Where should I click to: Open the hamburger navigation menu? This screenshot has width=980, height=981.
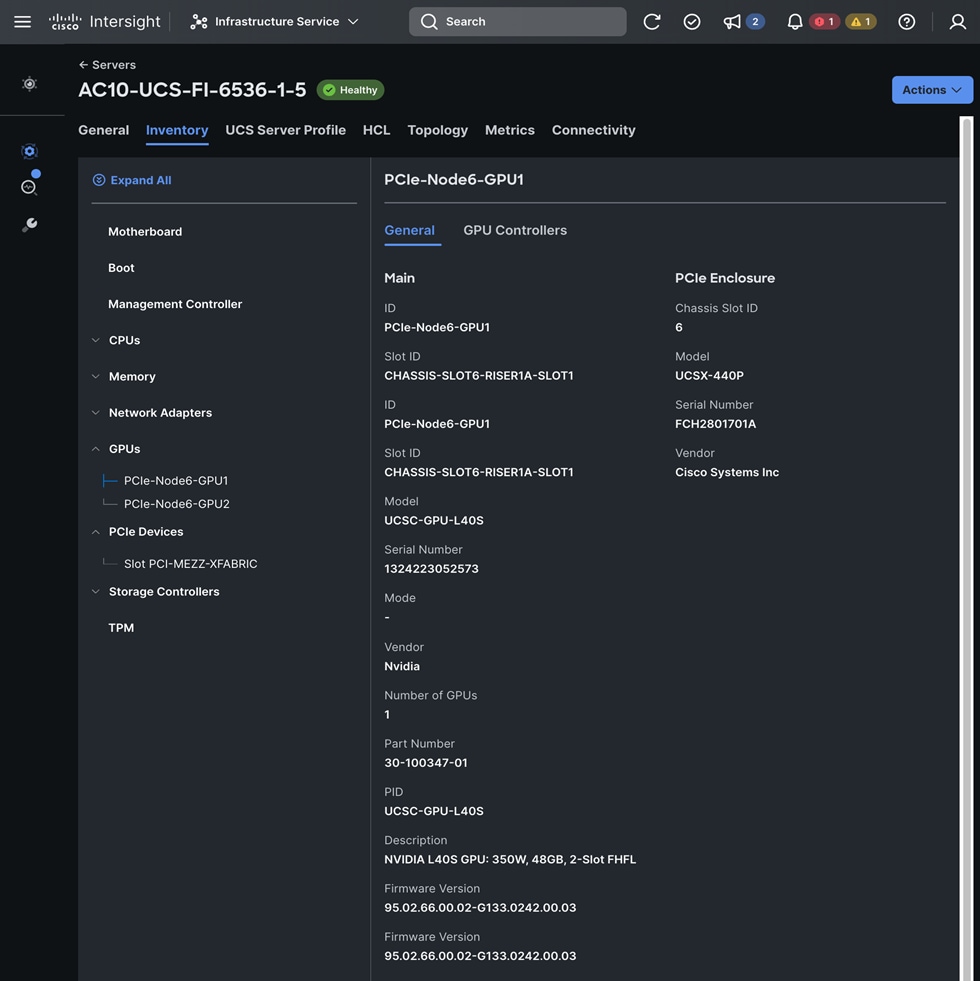point(23,22)
